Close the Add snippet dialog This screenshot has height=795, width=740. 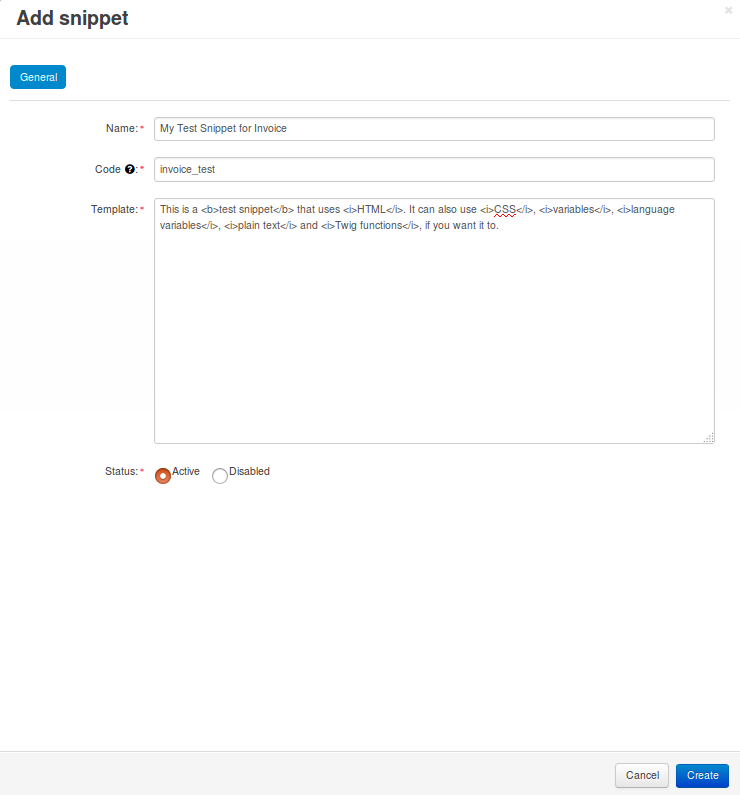click(x=728, y=10)
